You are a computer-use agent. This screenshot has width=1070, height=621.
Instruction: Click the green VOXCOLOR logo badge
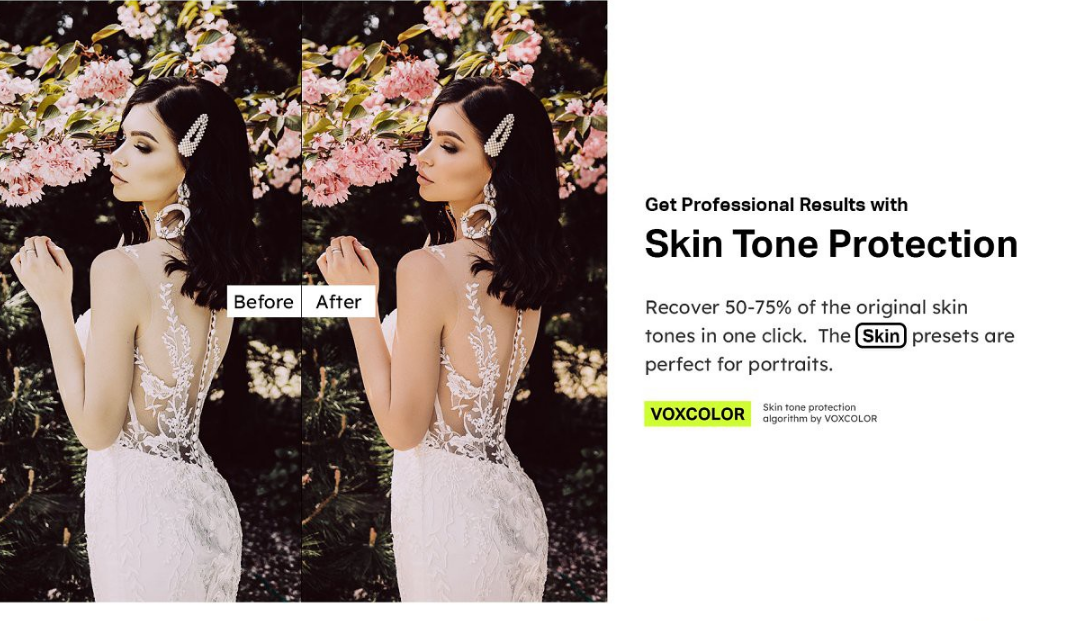pos(697,414)
